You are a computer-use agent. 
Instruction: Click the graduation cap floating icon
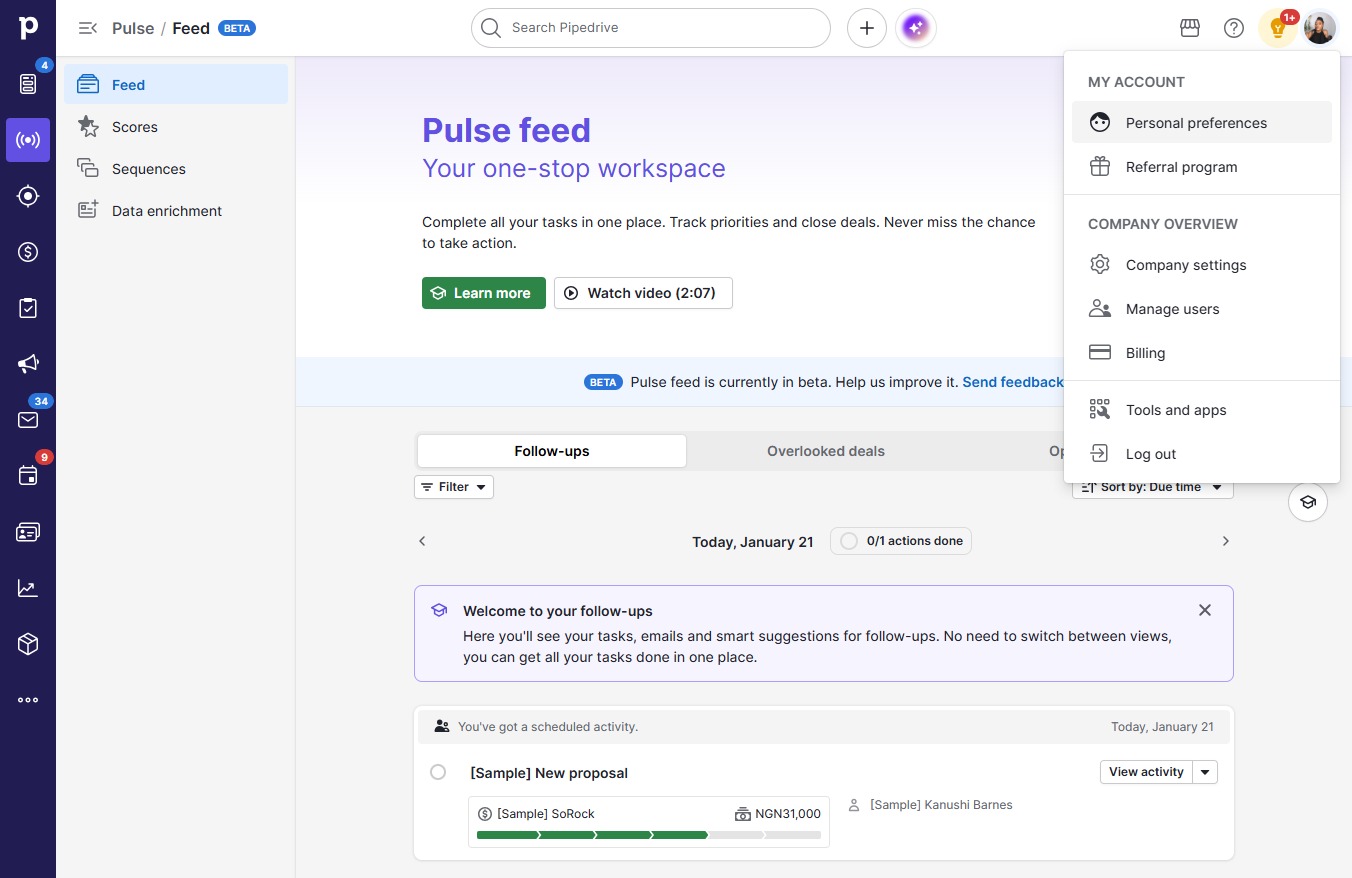click(1308, 502)
